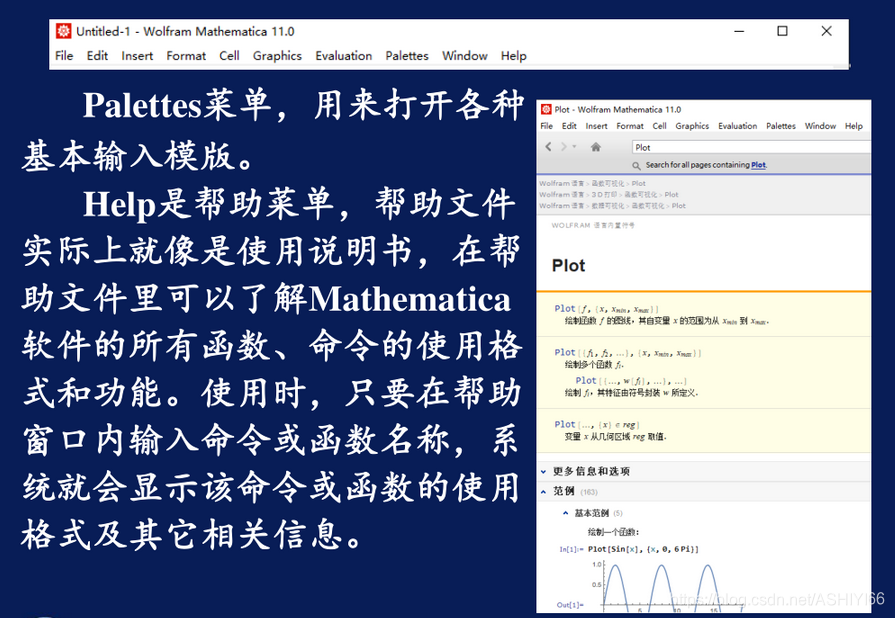The image size is (895, 618).
Task: Click Mathematica icon in Plot help window
Action: tap(546, 109)
